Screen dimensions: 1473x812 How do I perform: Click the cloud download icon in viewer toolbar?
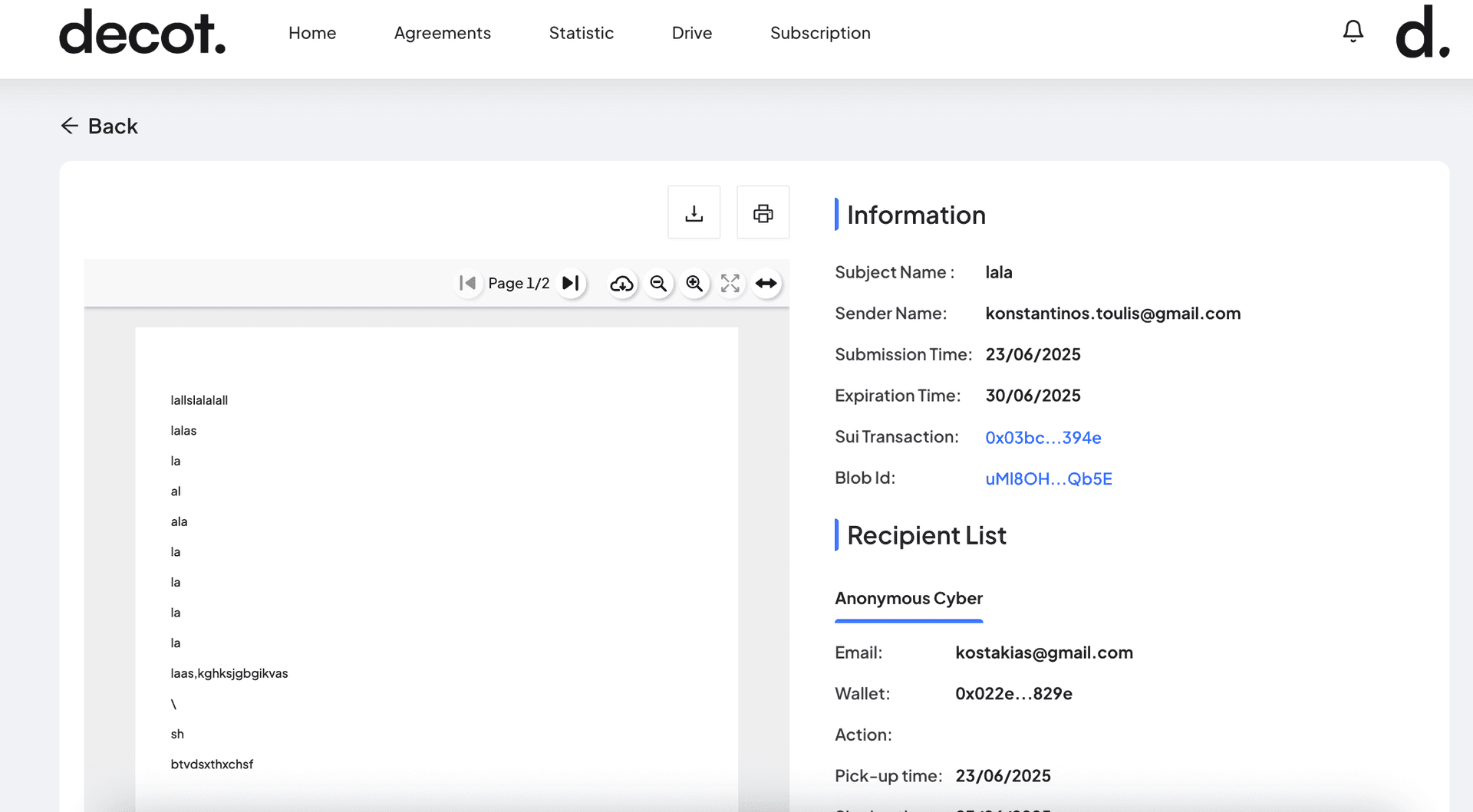tap(621, 284)
